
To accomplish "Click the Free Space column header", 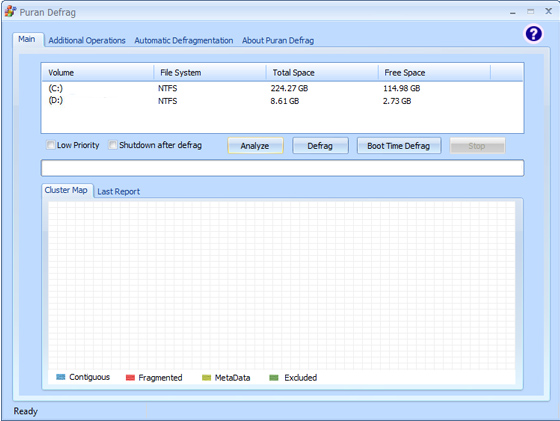I will [x=434, y=72].
